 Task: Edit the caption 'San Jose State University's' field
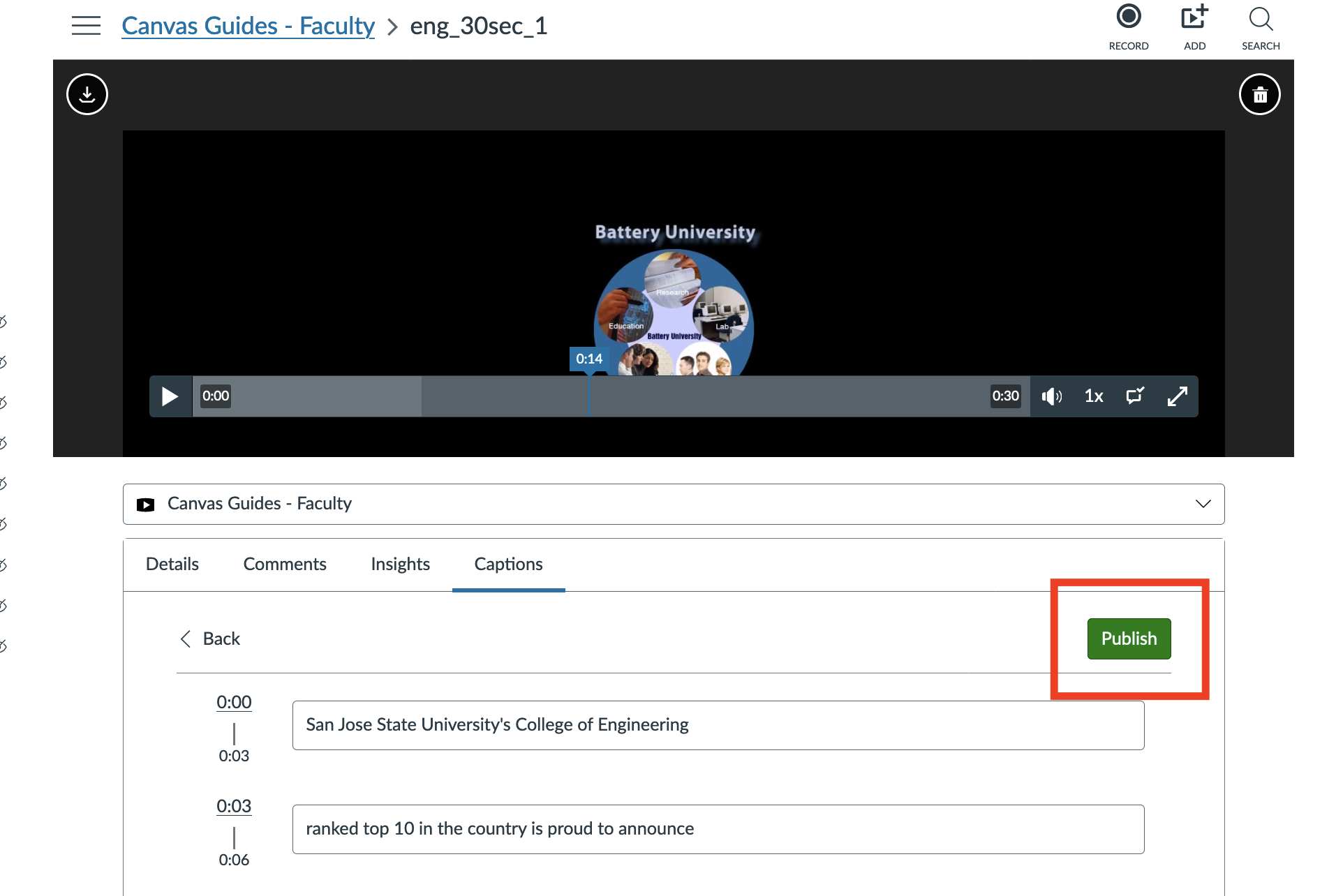[718, 725]
